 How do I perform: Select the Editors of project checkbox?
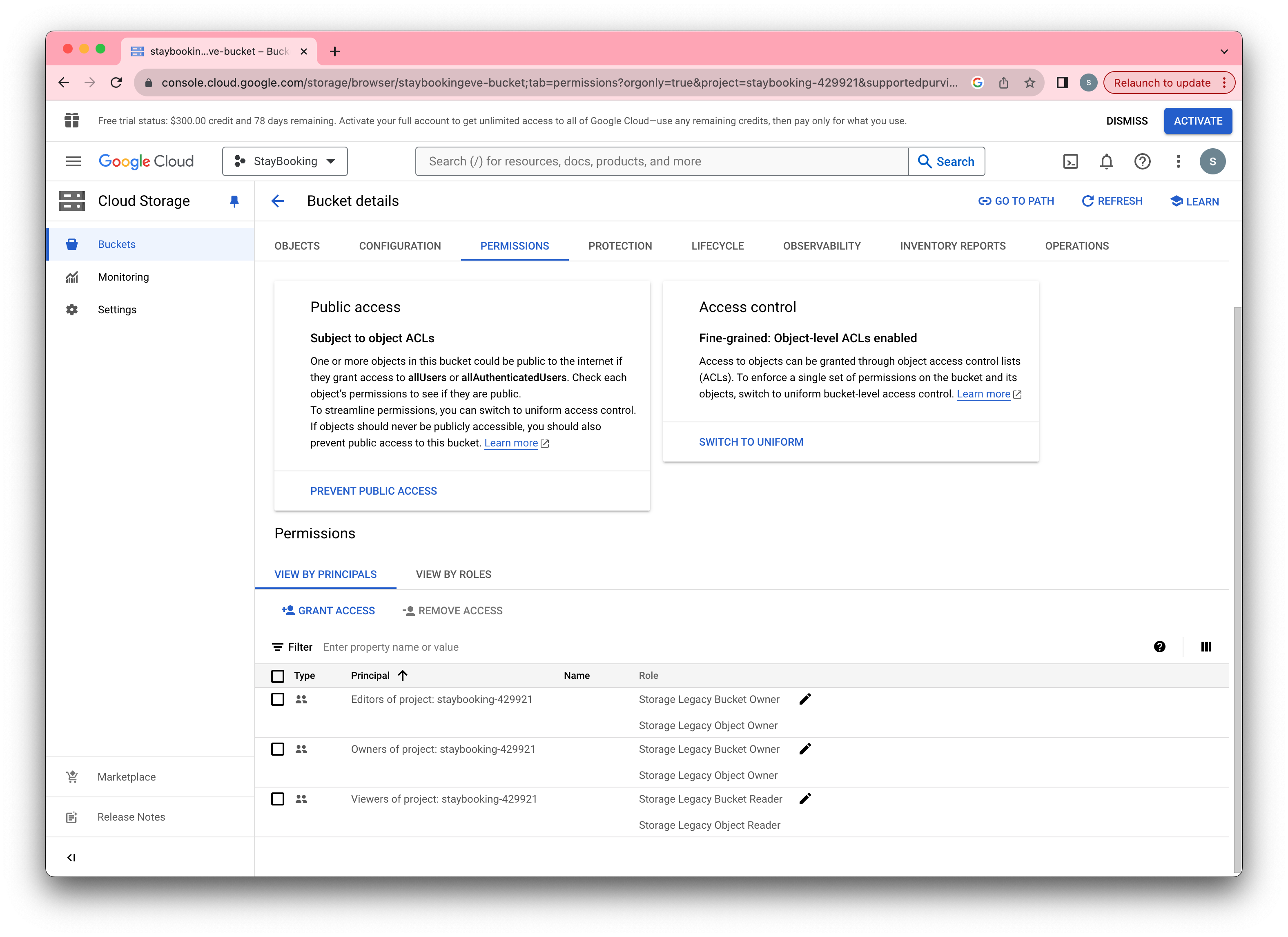pos(278,700)
